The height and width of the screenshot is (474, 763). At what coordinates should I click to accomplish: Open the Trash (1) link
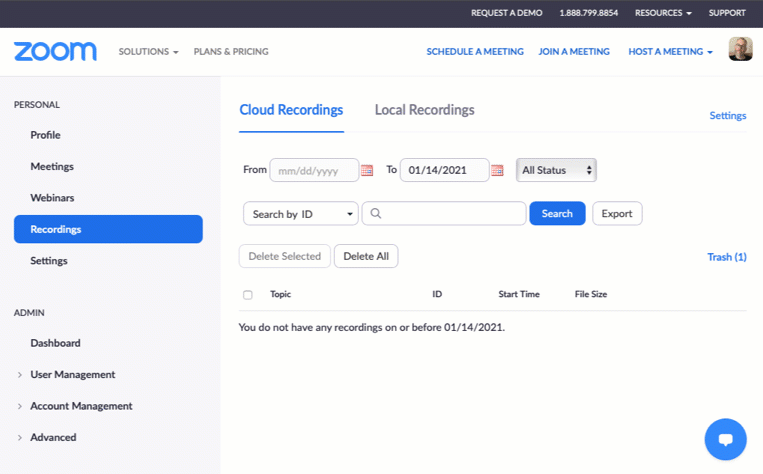tap(727, 257)
